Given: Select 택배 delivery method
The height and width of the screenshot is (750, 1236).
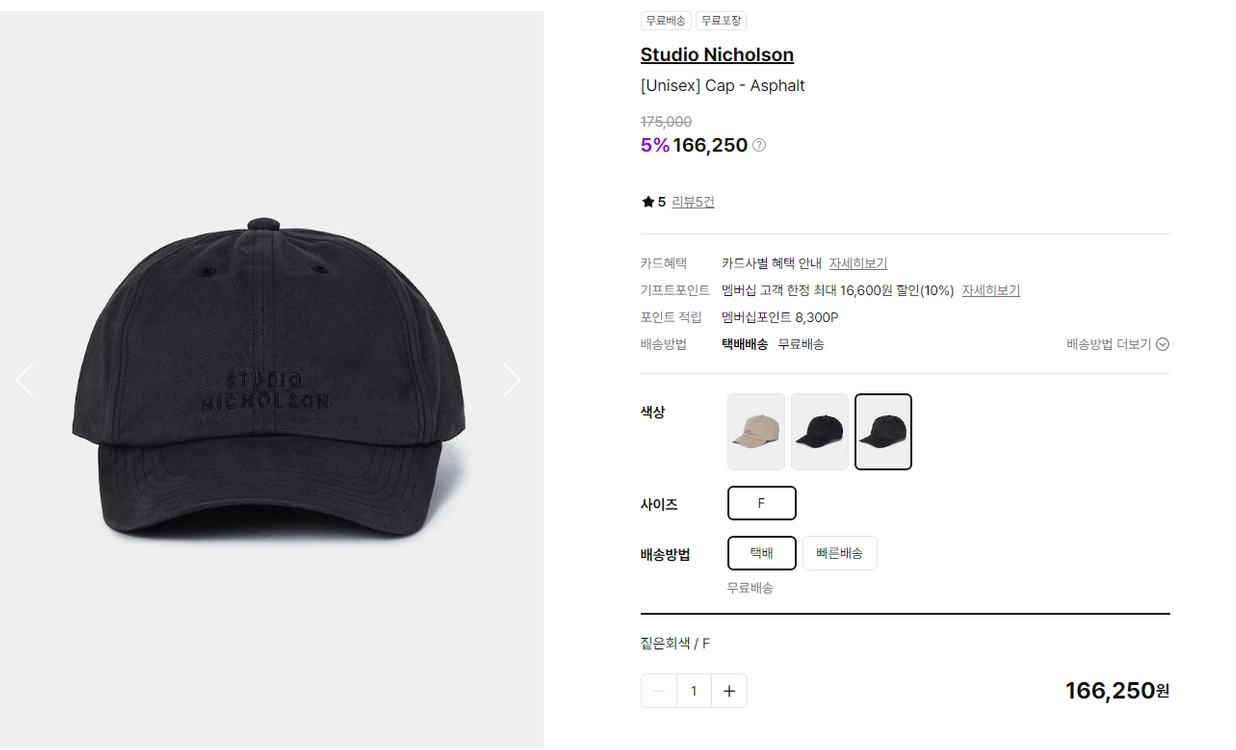Looking at the screenshot, I should (762, 553).
